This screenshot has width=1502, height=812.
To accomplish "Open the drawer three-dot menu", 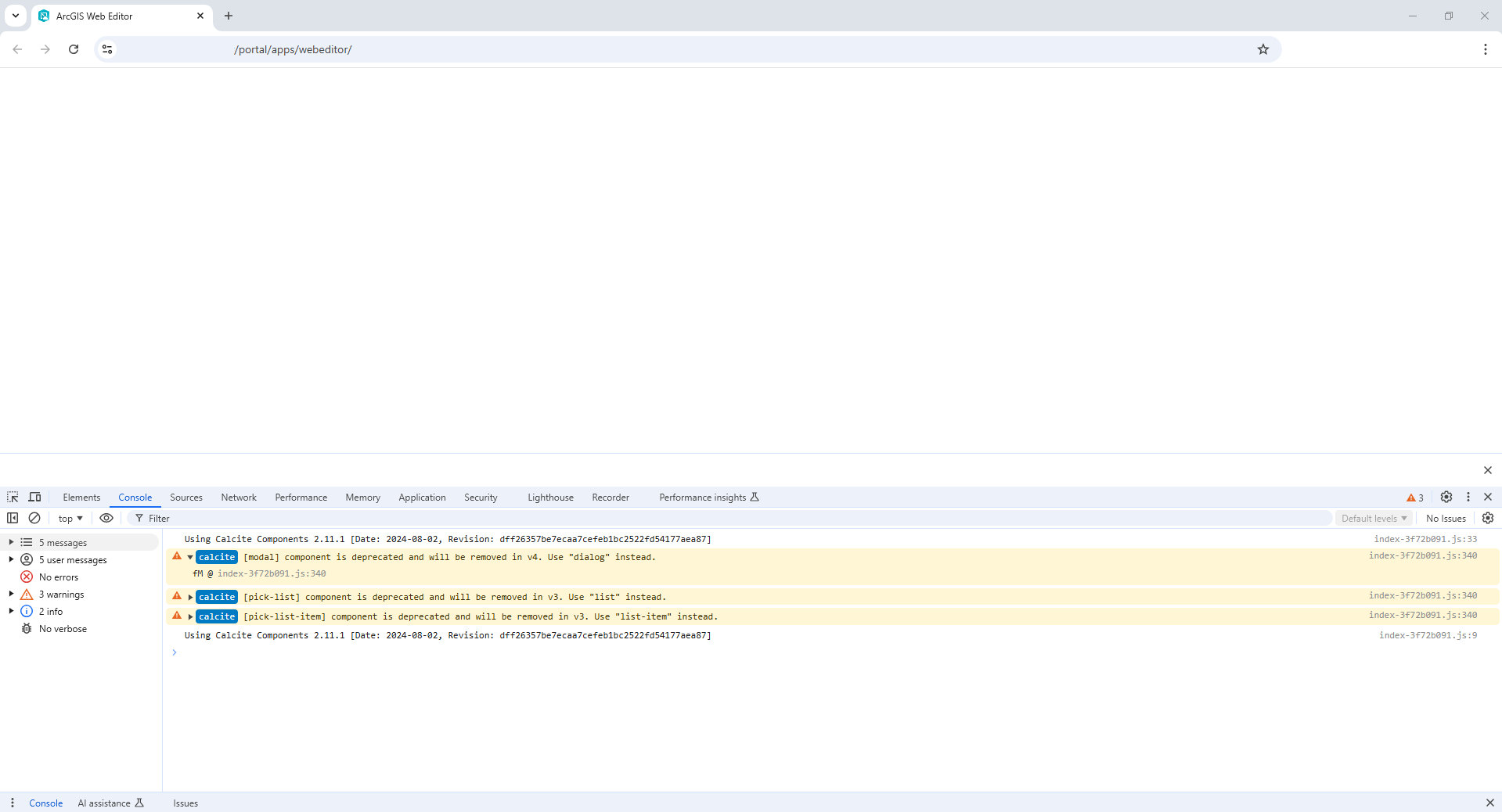I will (x=13, y=803).
